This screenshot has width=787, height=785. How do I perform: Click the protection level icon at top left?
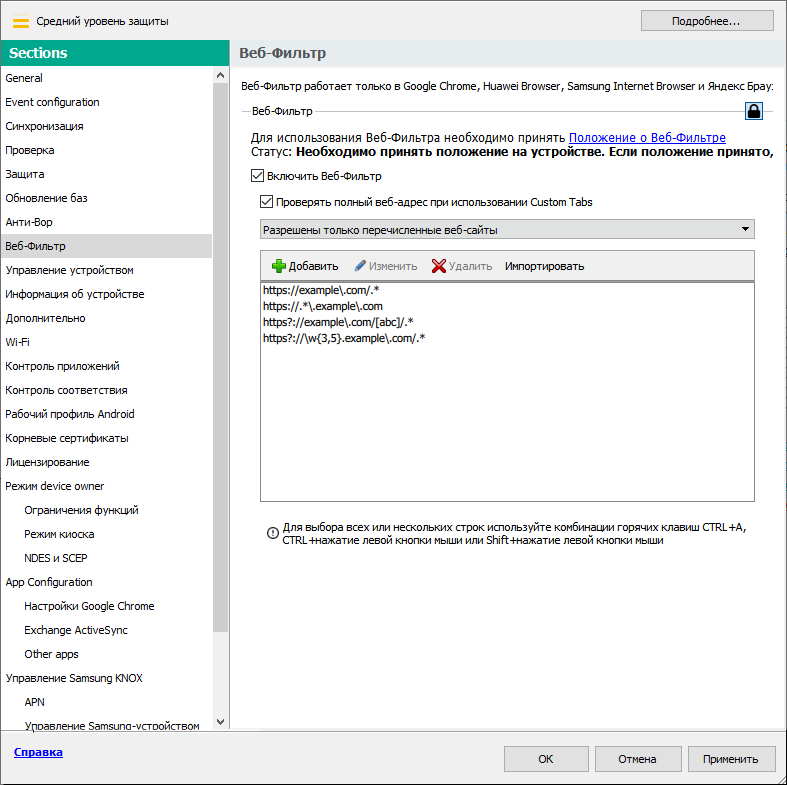tap(20, 21)
